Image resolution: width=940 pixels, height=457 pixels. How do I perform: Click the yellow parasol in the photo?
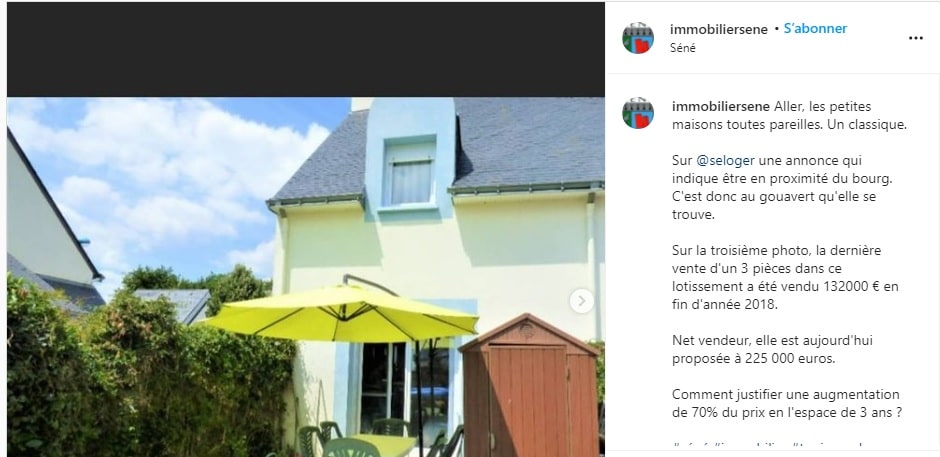342,315
